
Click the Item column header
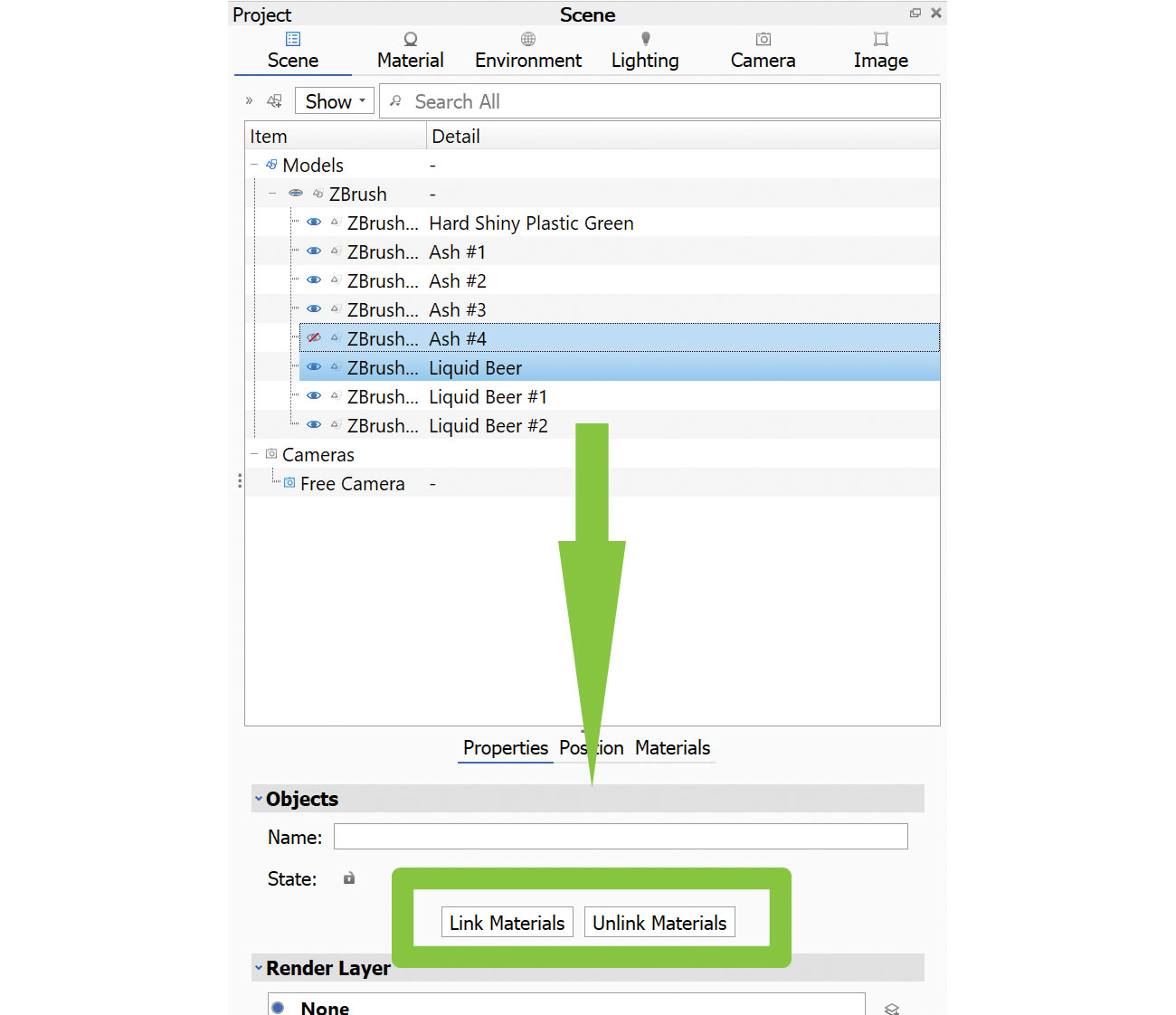pyautogui.click(x=336, y=136)
